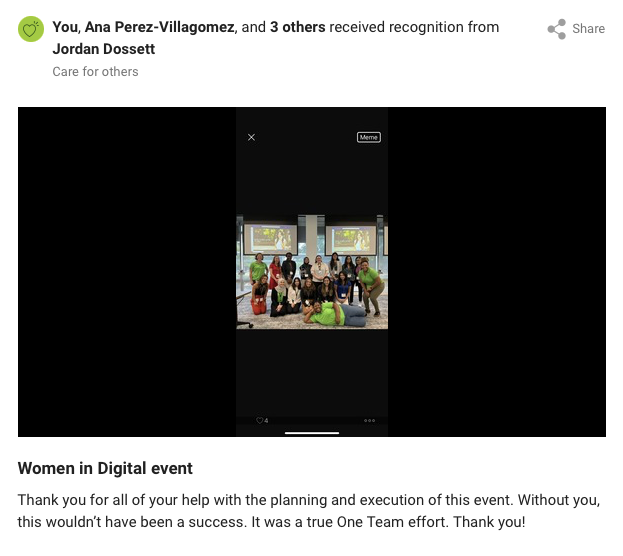Click the thank-you message paragraph

309,511
